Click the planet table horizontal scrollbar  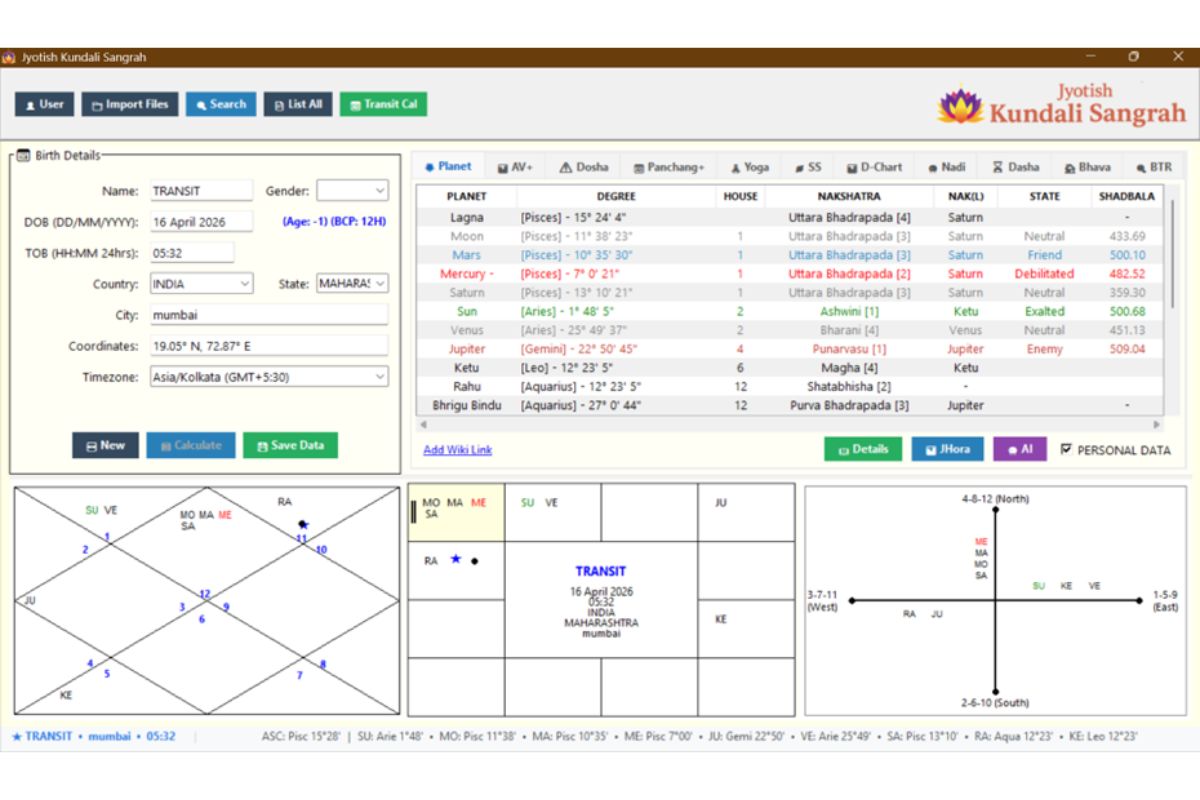[790, 424]
